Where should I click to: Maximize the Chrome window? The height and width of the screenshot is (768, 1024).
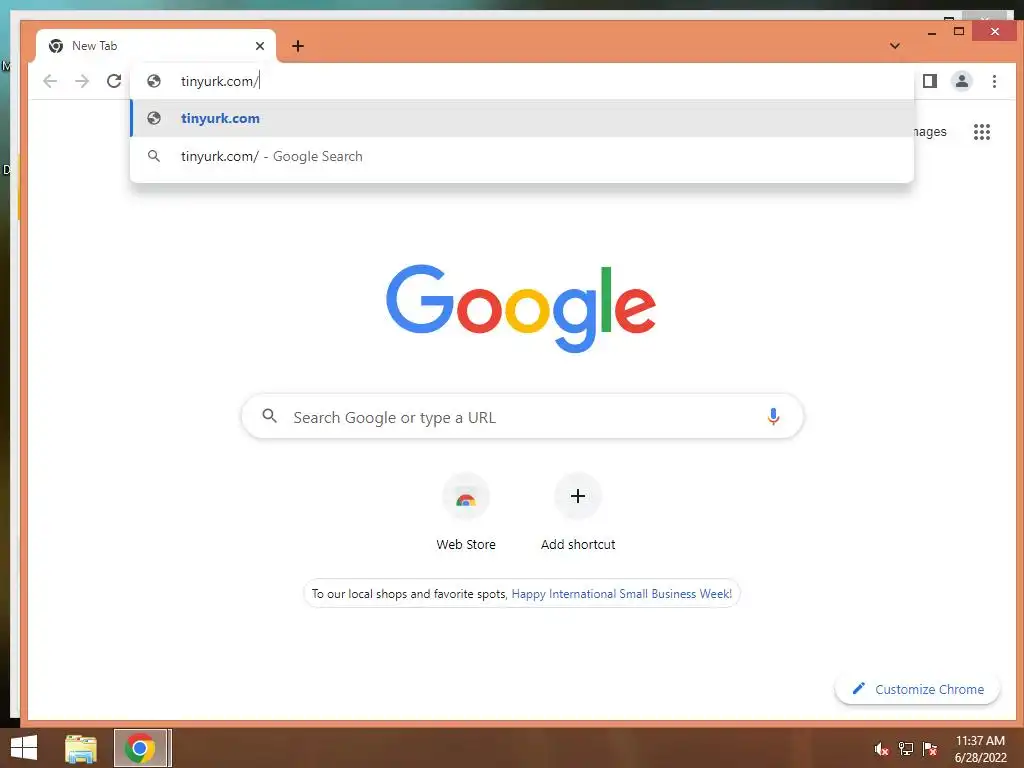click(959, 31)
